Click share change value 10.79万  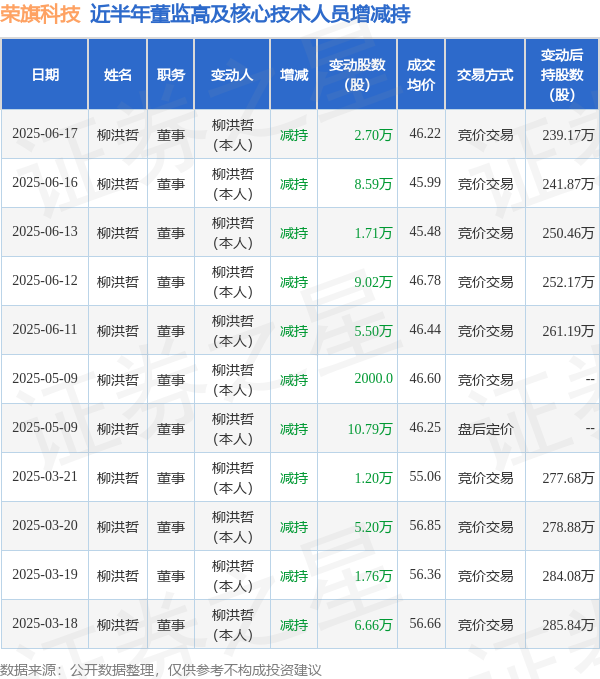pos(370,429)
